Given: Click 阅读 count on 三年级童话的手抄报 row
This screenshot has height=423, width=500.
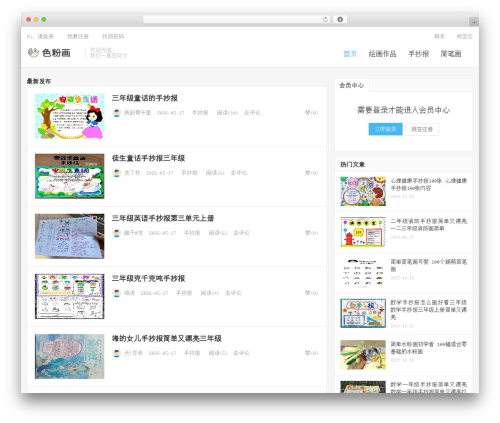Looking at the screenshot, I should [x=227, y=113].
